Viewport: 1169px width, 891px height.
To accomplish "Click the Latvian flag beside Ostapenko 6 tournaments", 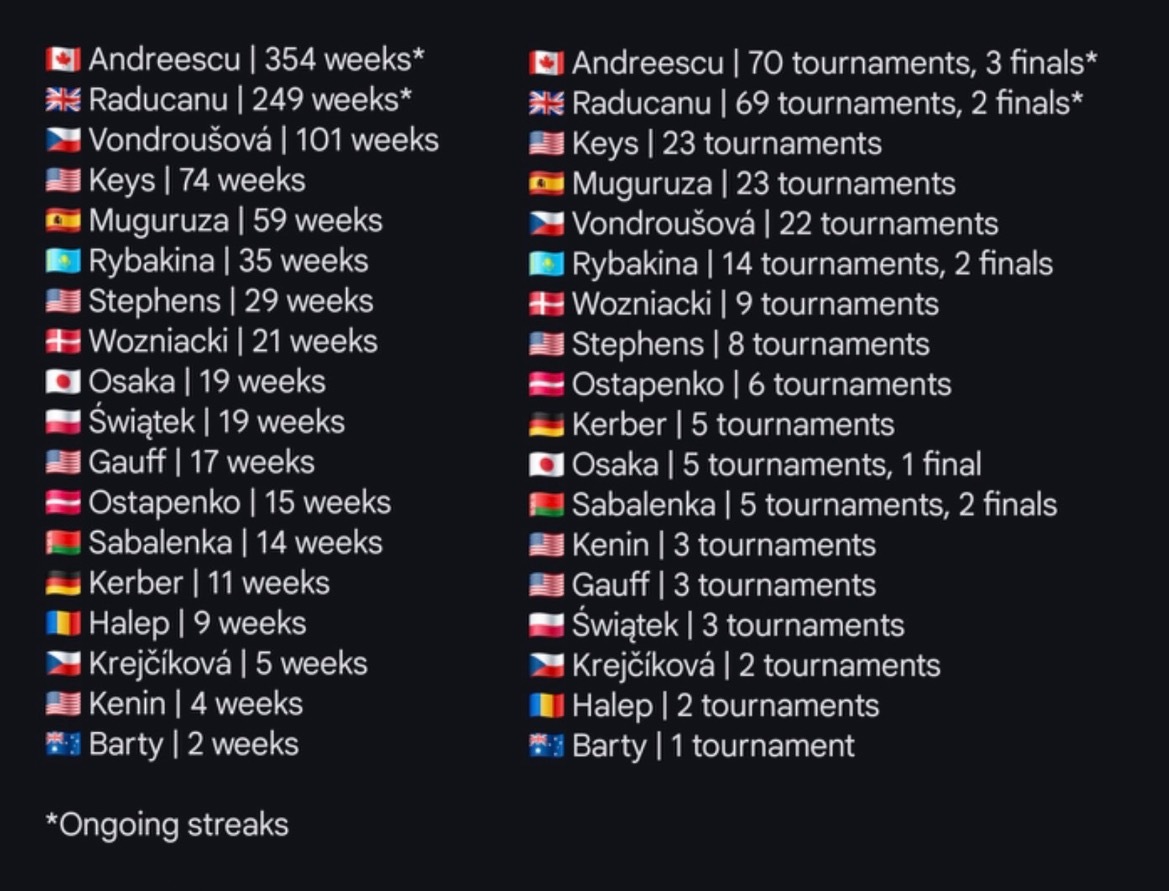I will 546,385.
